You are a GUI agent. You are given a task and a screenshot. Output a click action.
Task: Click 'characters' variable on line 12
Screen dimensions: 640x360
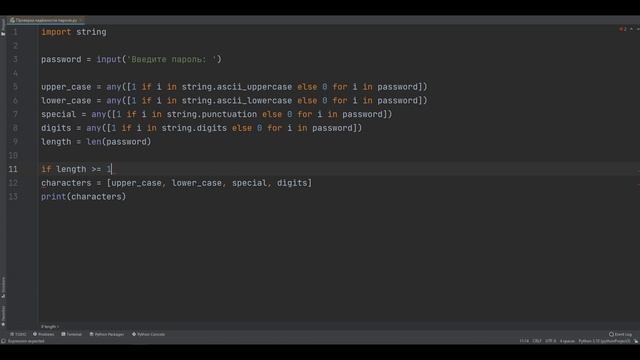click(66, 183)
